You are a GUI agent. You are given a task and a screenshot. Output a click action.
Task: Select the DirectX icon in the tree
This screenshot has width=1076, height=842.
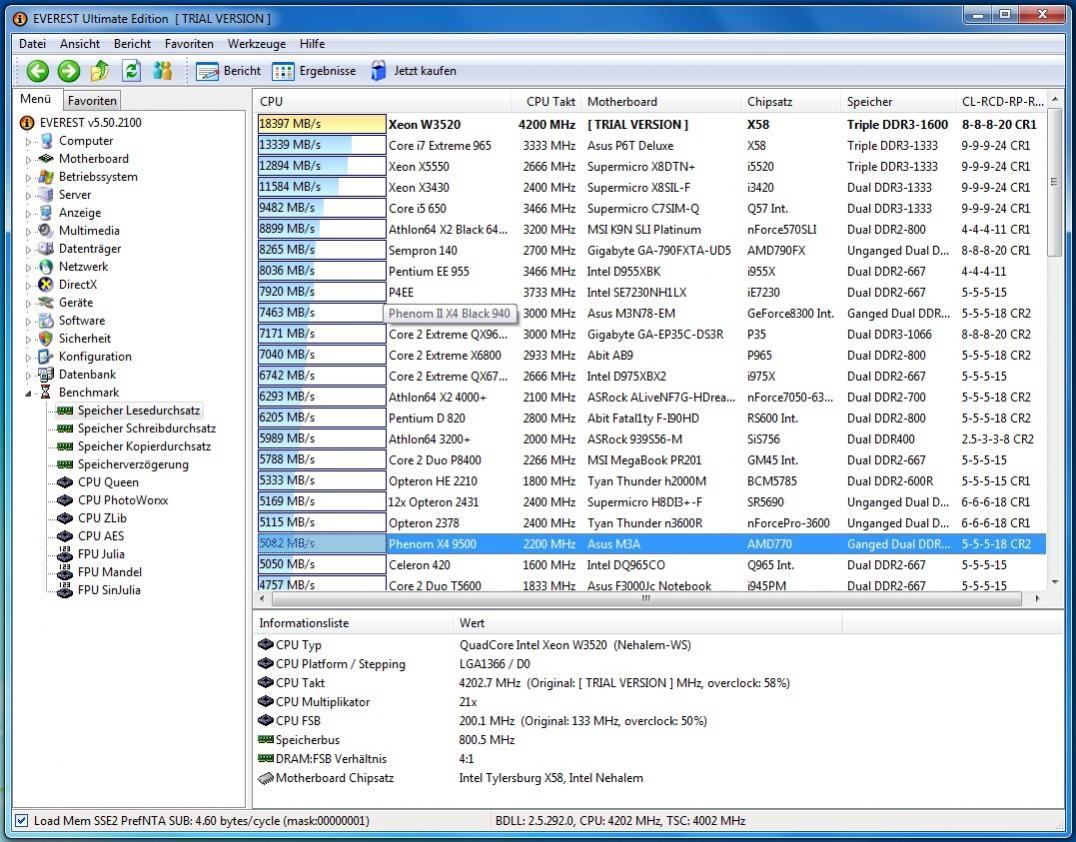pos(47,284)
